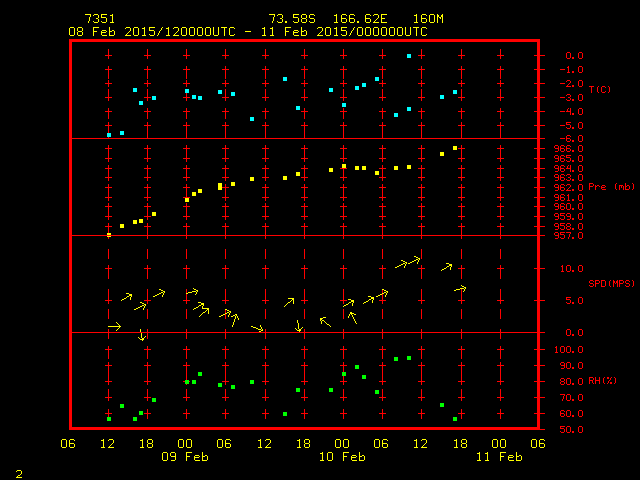Click the 968.0 pressure axis tick value
Viewport: 640px width, 480px height.
(x=562, y=149)
